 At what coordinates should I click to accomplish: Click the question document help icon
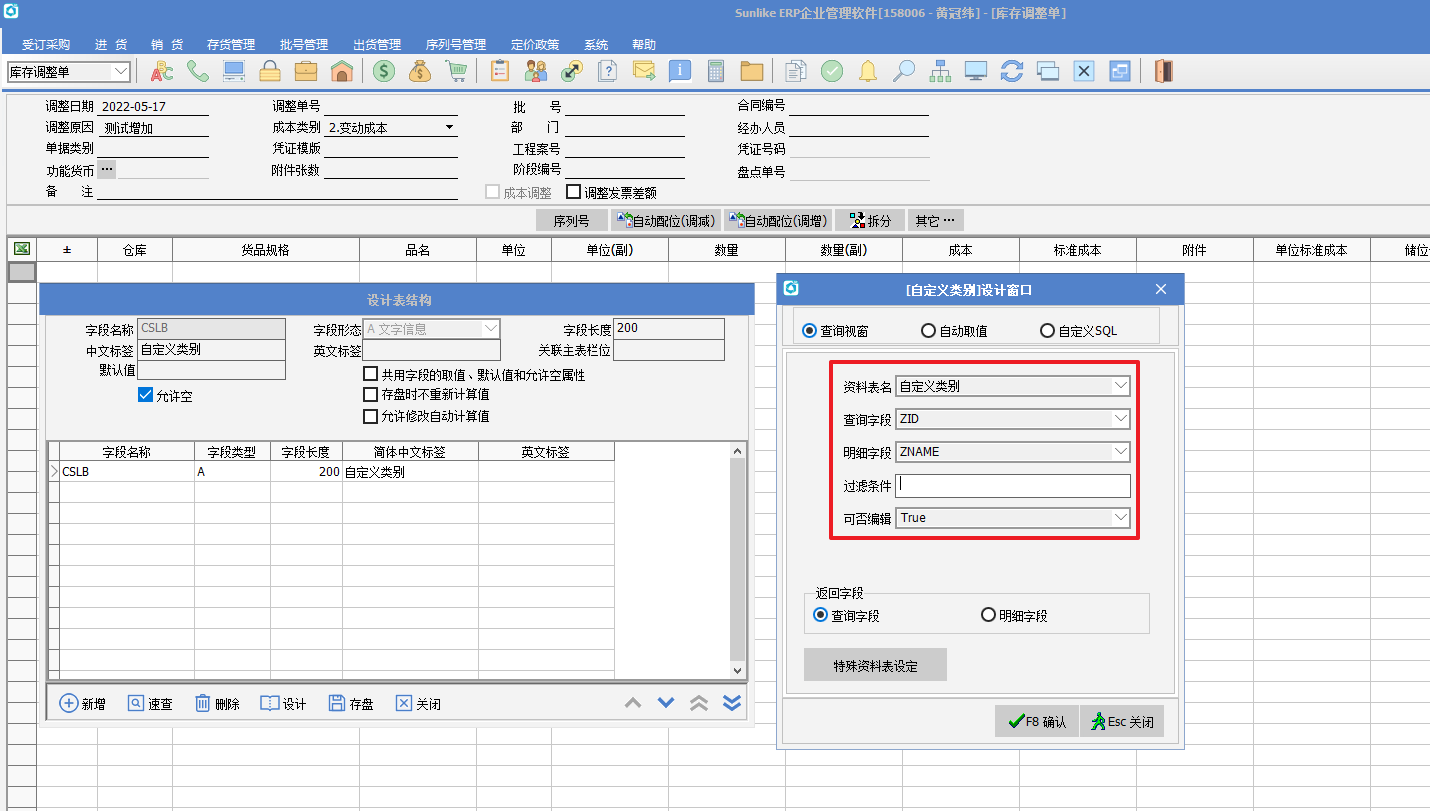point(608,71)
